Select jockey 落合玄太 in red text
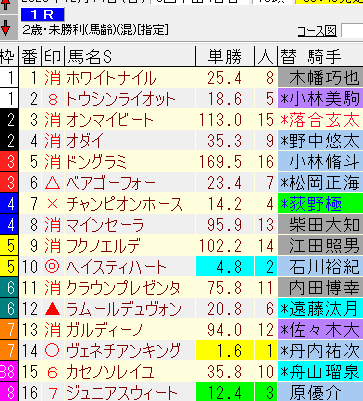Image resolution: width=363 pixels, height=401 pixels. (x=321, y=120)
